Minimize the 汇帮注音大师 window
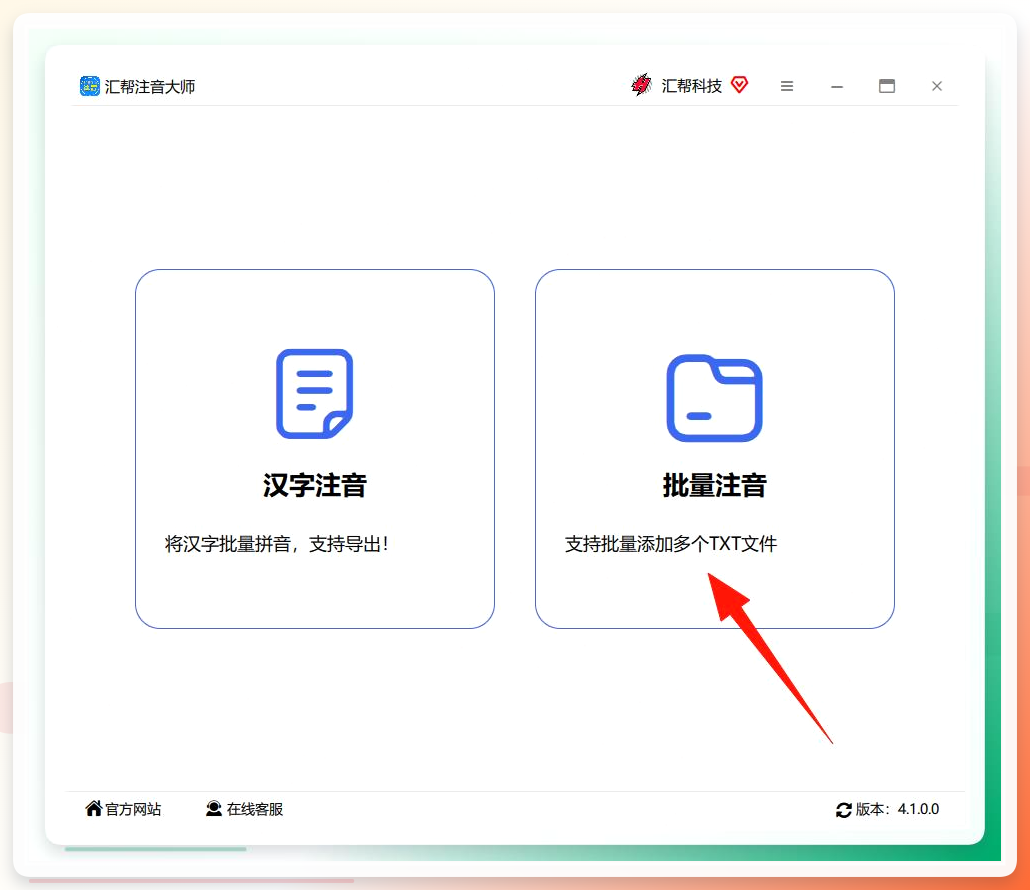Image resolution: width=1030 pixels, height=890 pixels. 837,86
